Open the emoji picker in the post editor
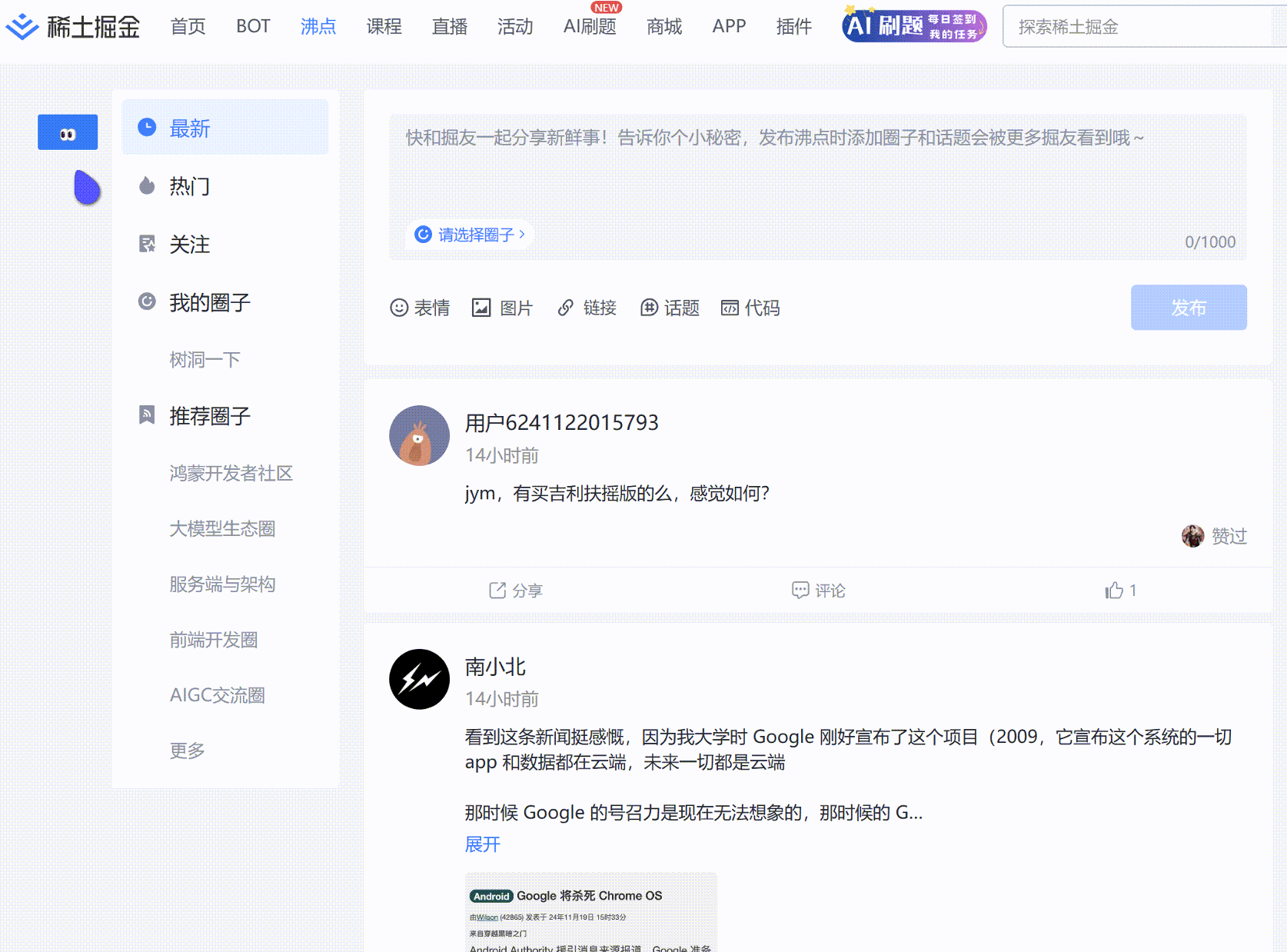 420,308
